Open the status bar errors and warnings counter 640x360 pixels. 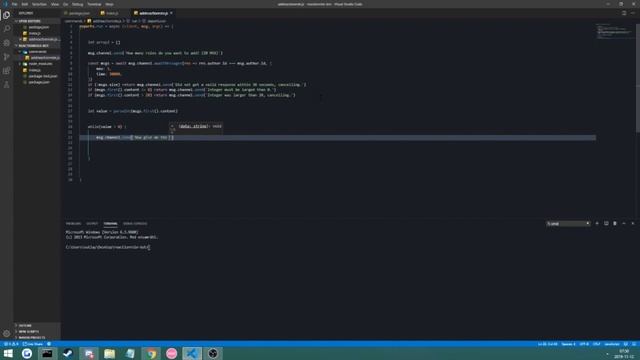pyautogui.click(x=11, y=344)
